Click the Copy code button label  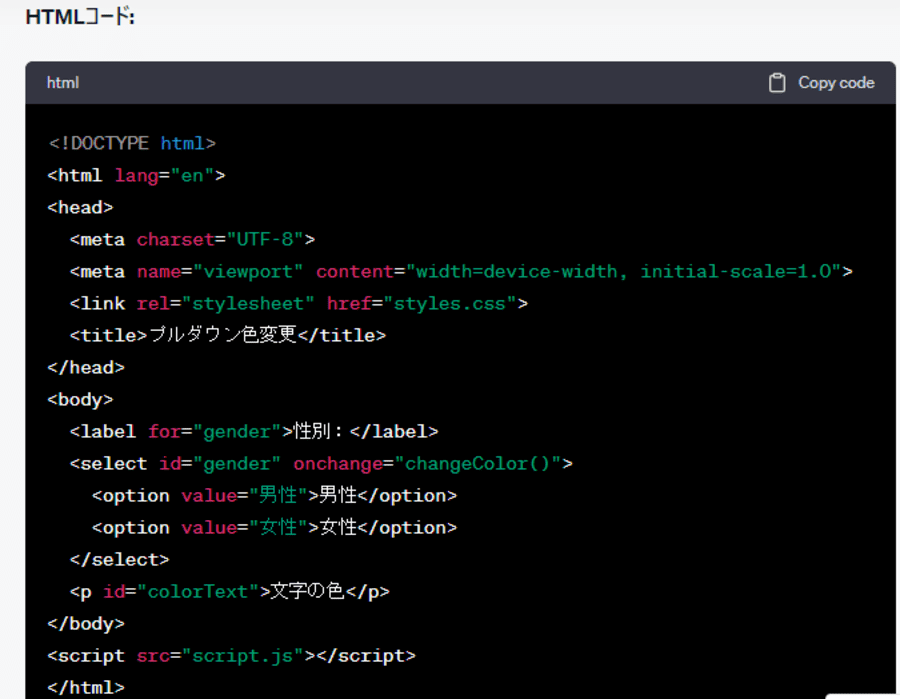point(836,83)
